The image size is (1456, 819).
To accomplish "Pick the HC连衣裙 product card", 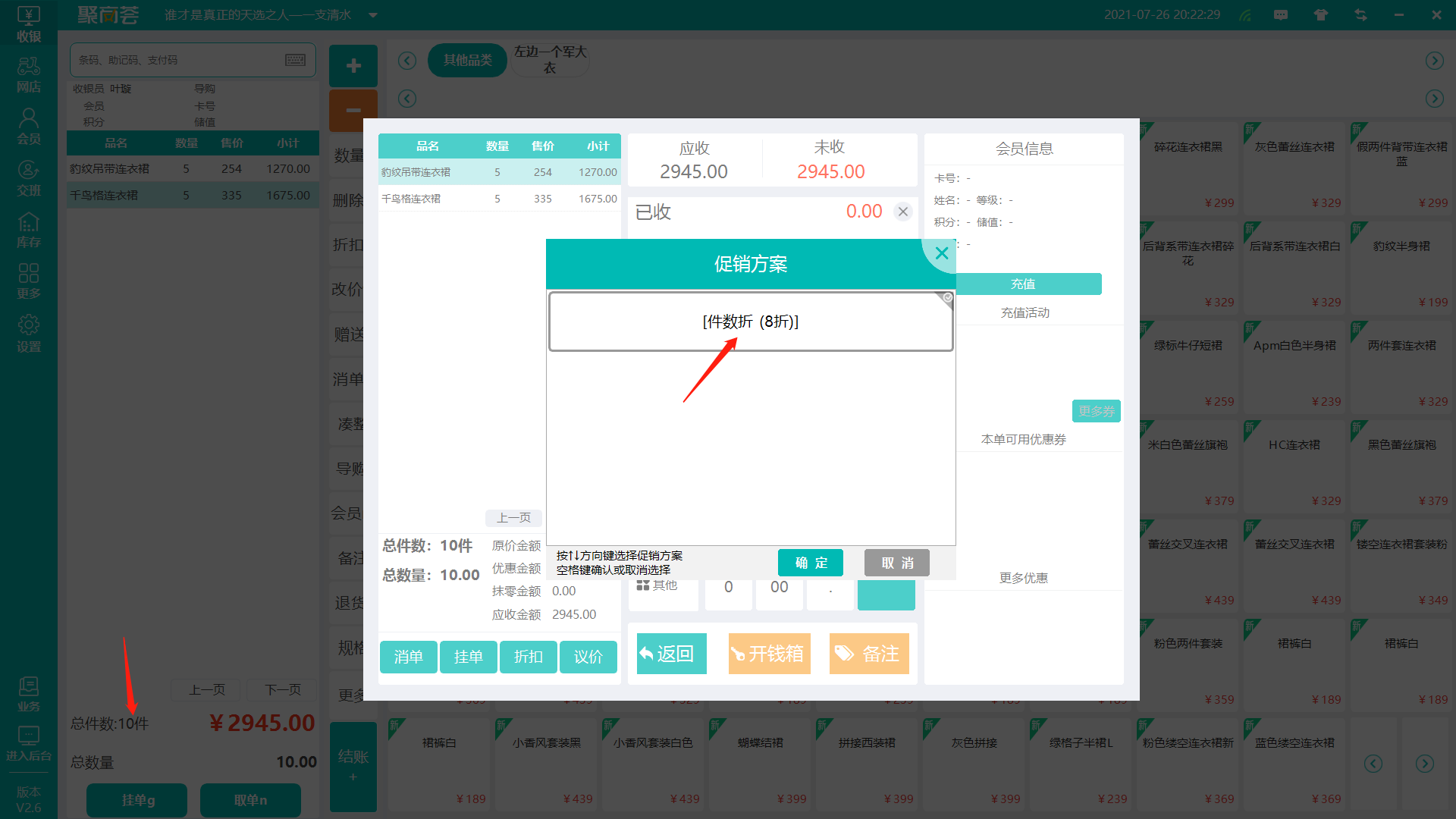I will tap(1294, 466).
